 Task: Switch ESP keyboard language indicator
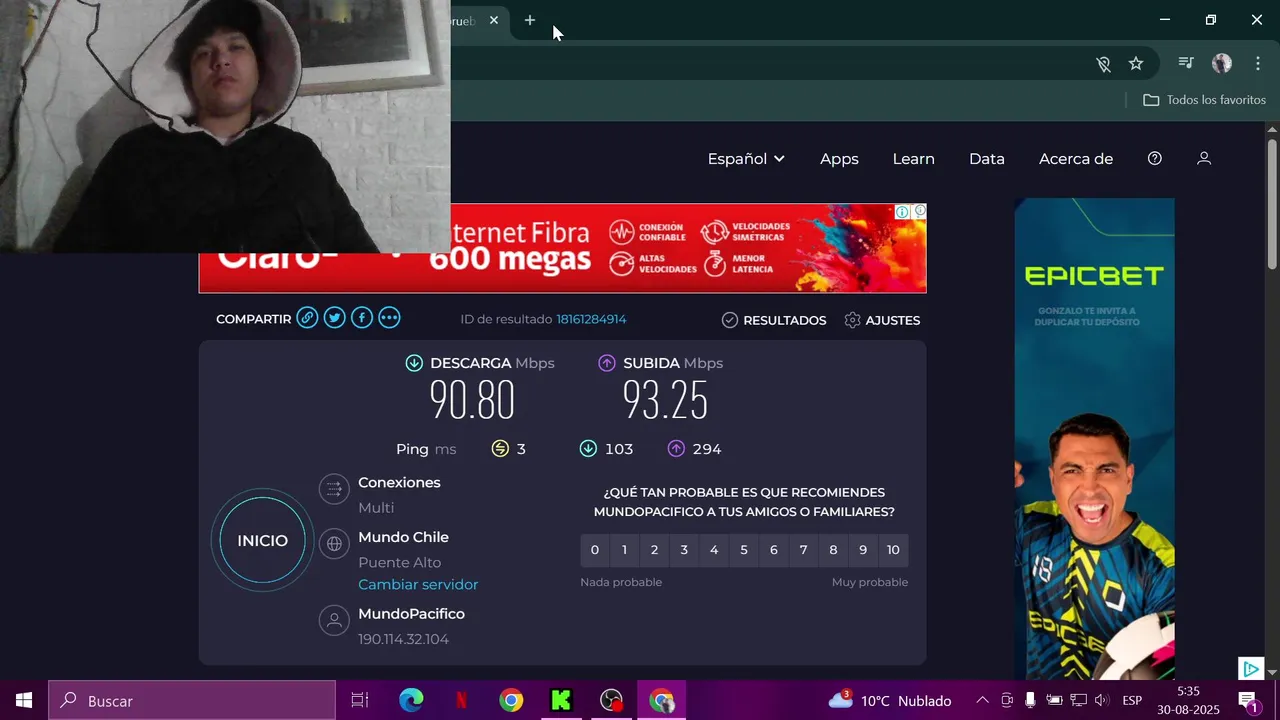coord(1132,700)
